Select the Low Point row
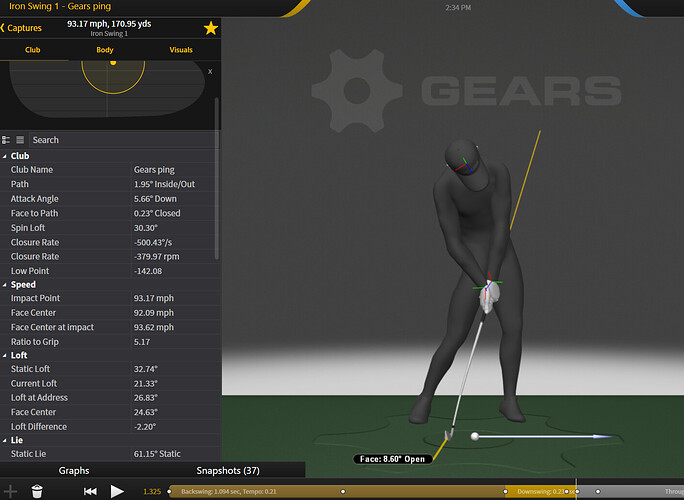The image size is (684, 500). [x=109, y=271]
